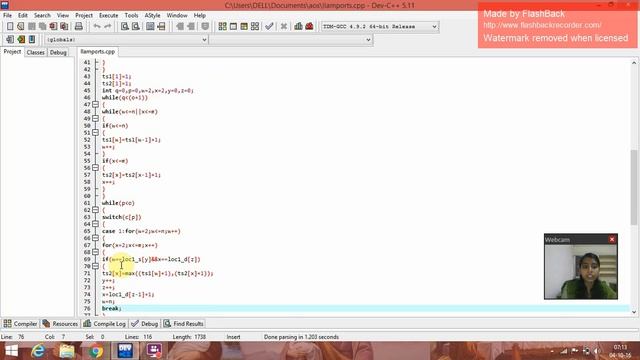Collapse the code fold at line 56
This screenshot has height=360, width=640.
point(96,168)
